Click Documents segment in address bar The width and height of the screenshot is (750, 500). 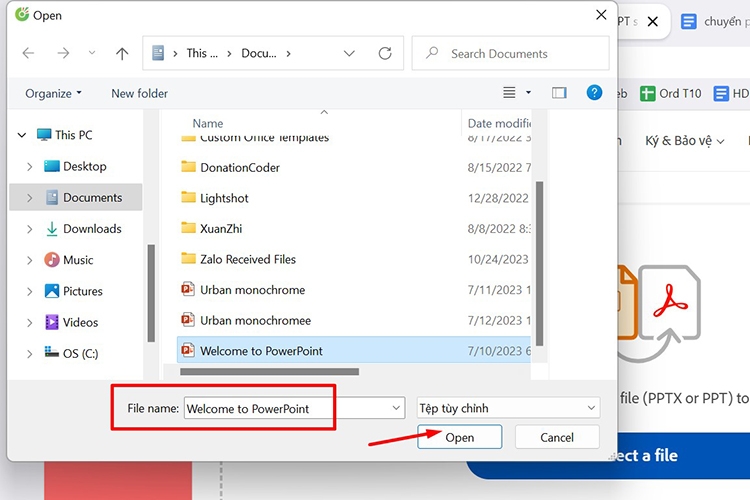point(259,53)
